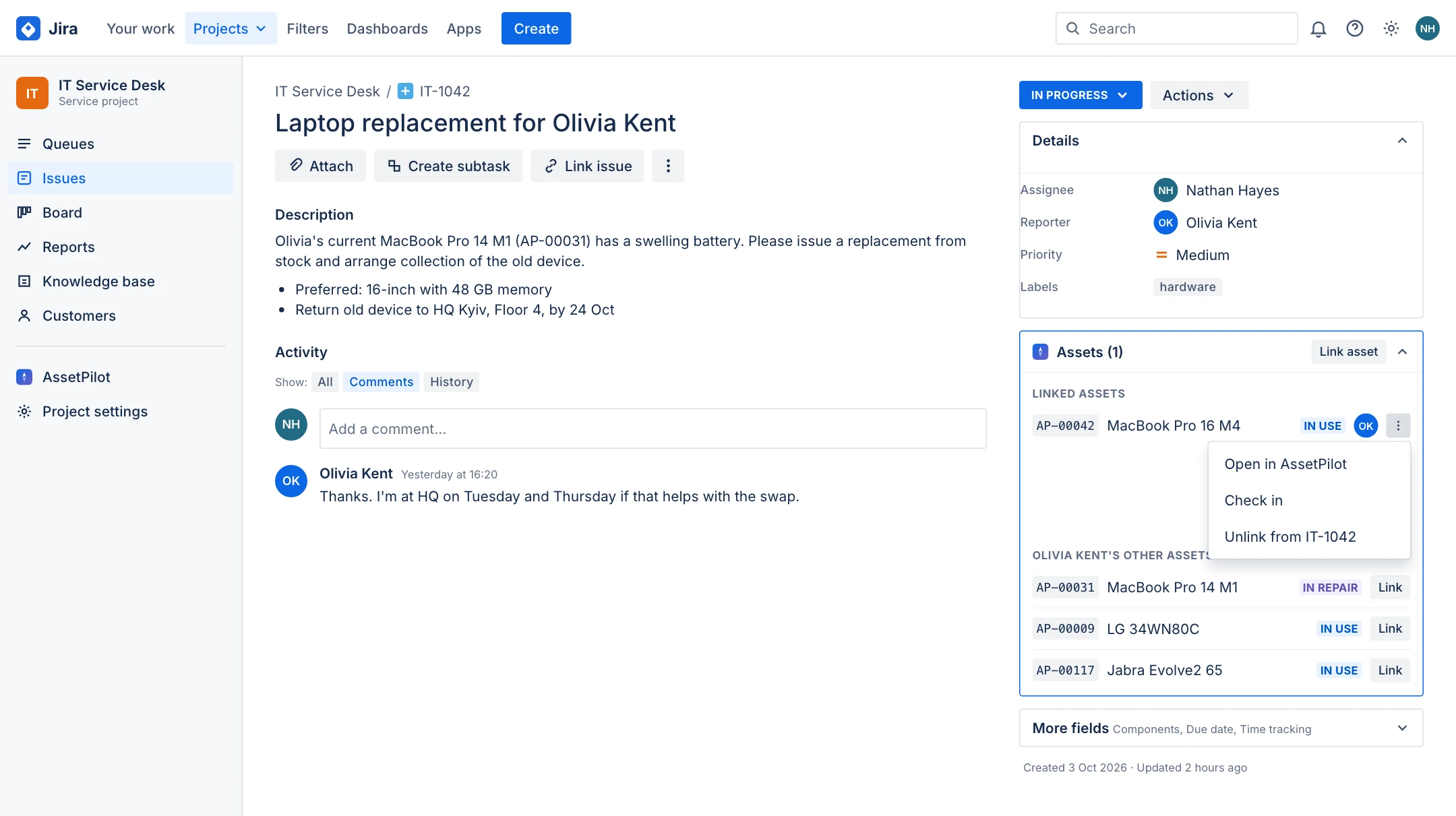Open the NH profile avatar menu

[1428, 28]
